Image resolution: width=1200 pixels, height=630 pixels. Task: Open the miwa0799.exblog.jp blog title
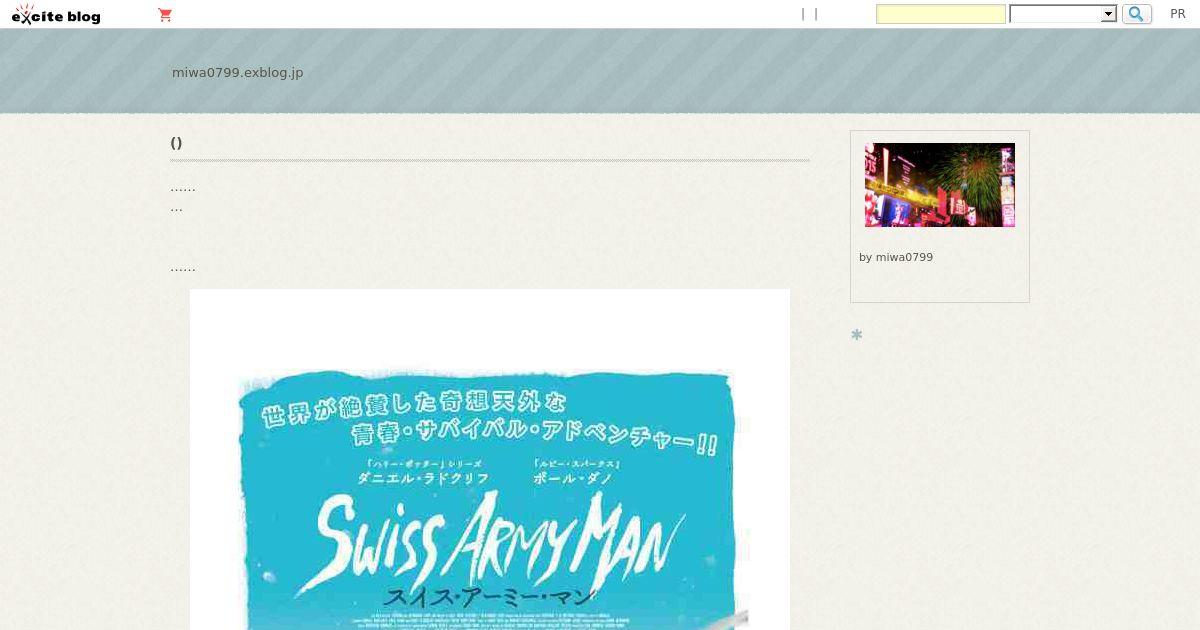point(237,73)
